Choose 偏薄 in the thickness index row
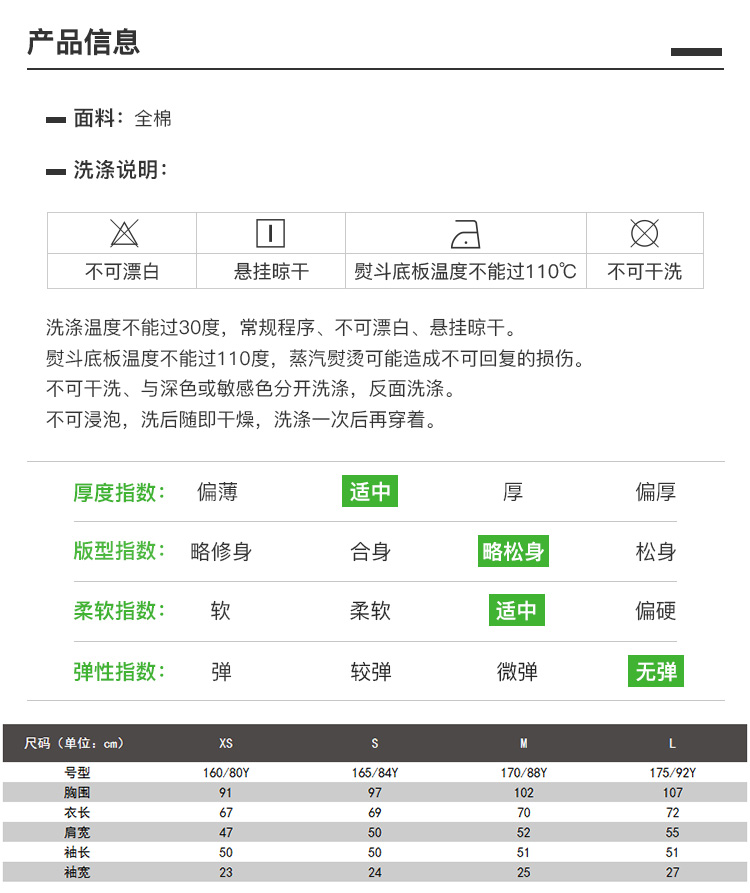 tap(217, 492)
